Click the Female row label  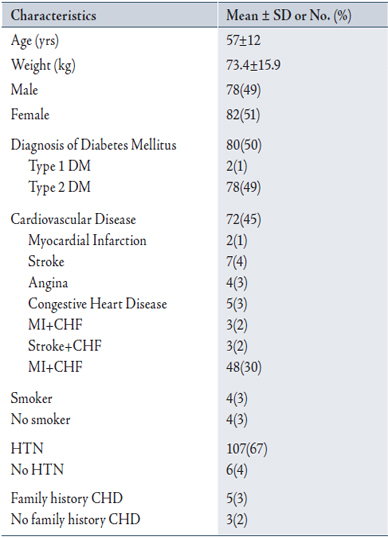(30, 114)
